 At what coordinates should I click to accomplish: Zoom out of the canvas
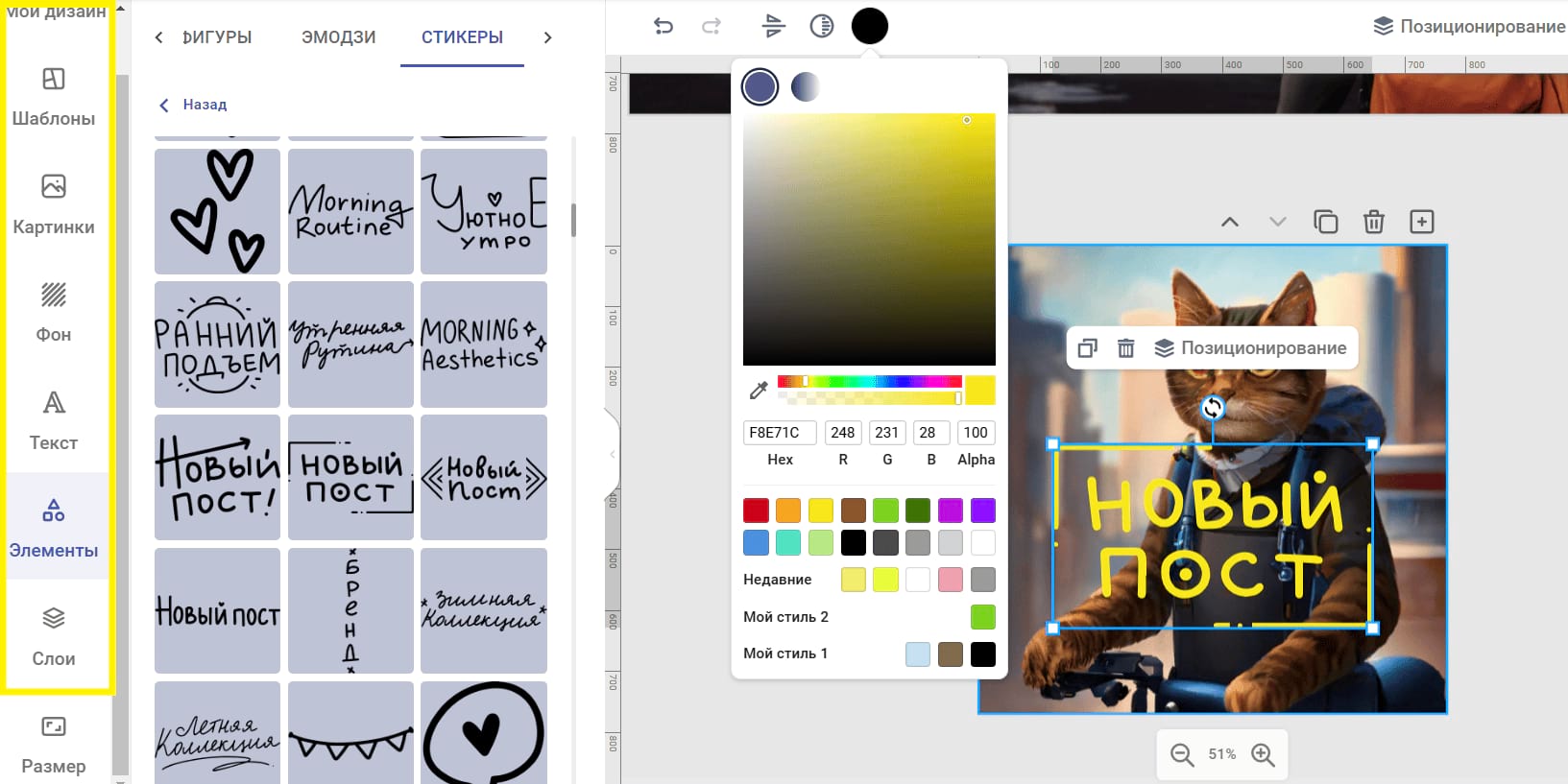click(1182, 755)
